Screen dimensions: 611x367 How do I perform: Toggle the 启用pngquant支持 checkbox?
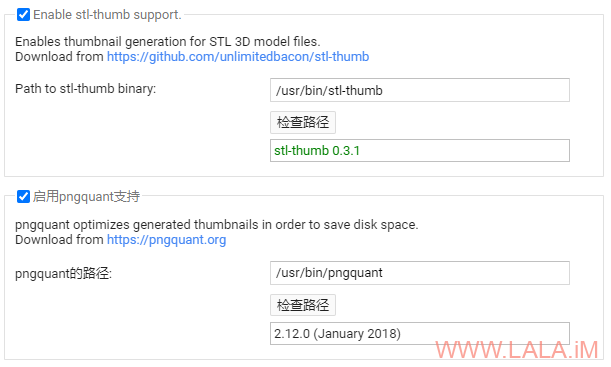pos(23,196)
